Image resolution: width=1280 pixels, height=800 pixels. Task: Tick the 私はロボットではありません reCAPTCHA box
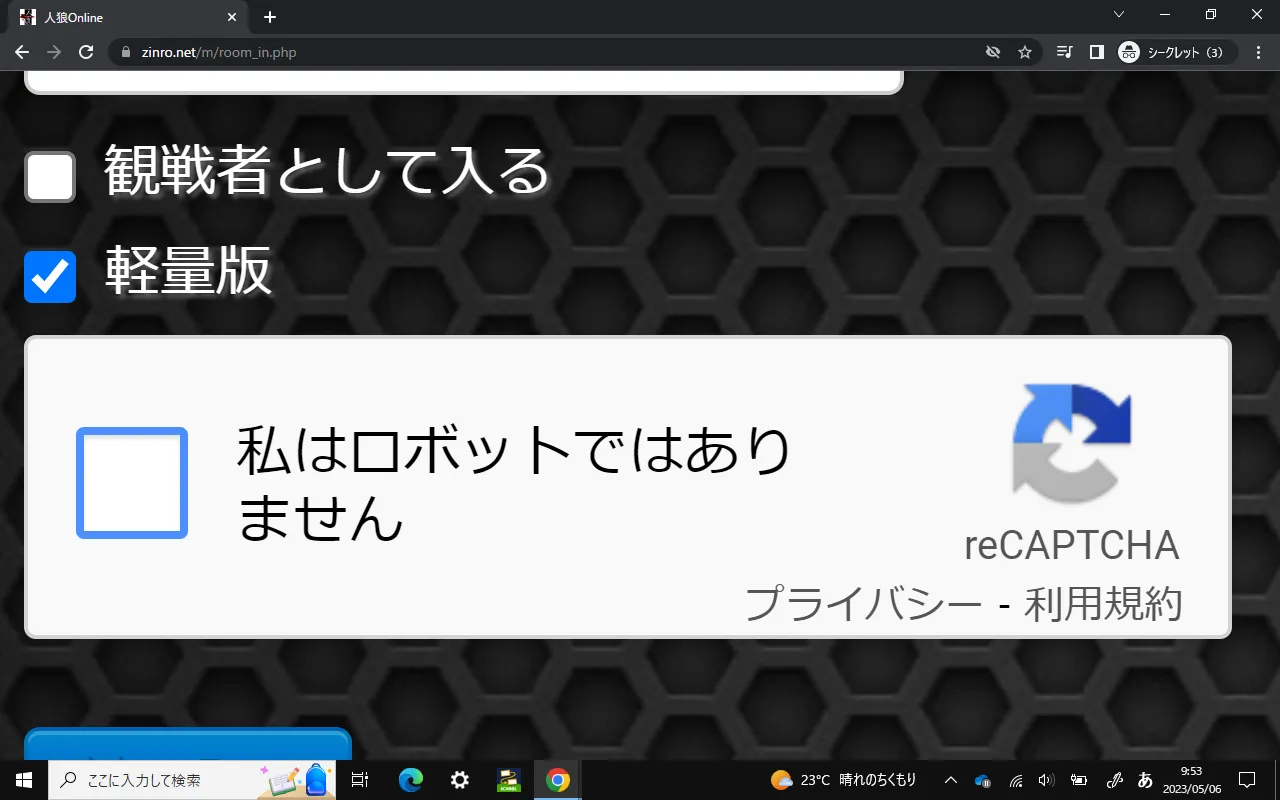click(x=132, y=483)
